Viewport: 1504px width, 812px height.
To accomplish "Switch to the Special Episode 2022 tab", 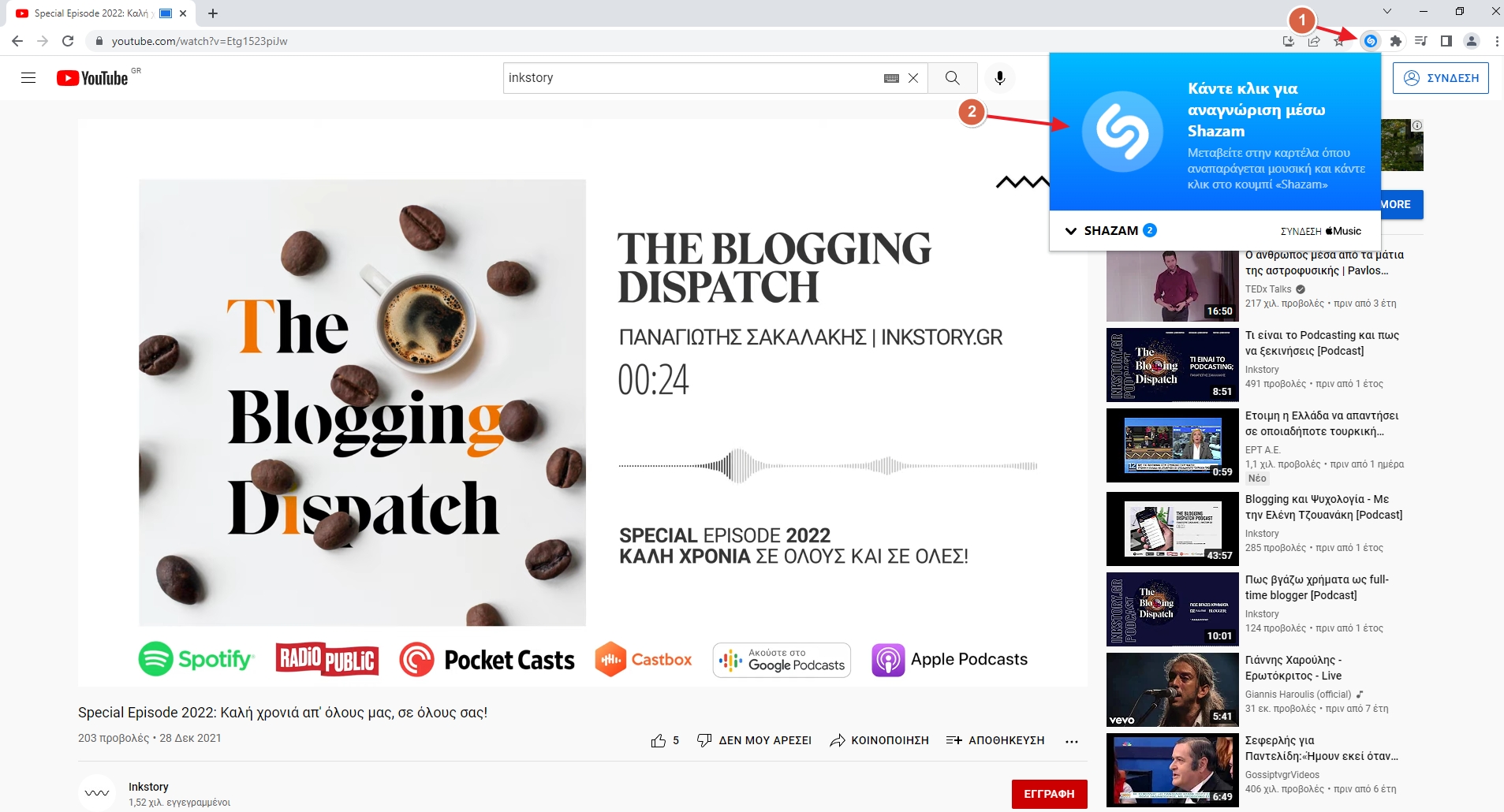I will [x=95, y=13].
